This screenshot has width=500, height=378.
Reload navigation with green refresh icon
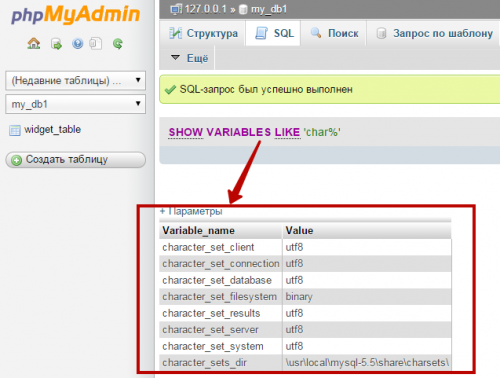tap(117, 44)
